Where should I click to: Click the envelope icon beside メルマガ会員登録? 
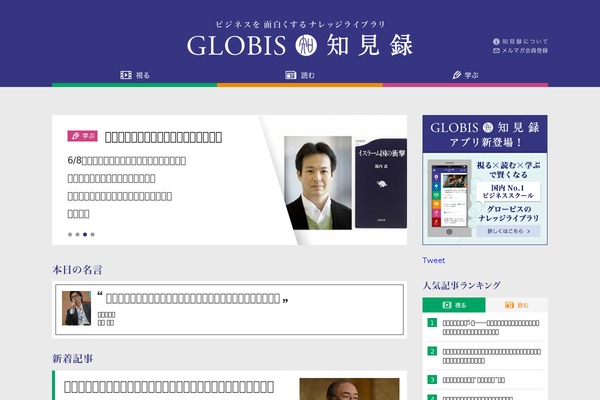point(496,51)
